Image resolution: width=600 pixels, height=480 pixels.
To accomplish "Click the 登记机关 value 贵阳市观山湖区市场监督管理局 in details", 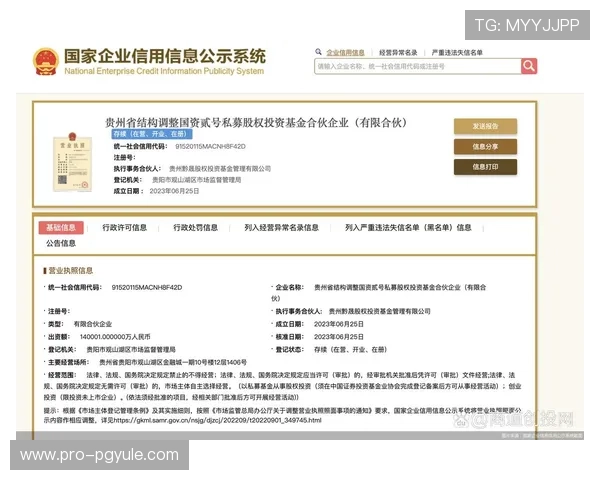I will [131, 349].
